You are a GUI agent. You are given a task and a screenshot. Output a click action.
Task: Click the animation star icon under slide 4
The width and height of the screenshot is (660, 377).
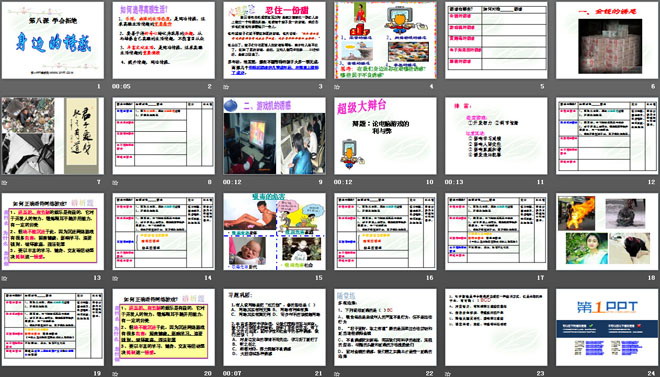point(337,87)
